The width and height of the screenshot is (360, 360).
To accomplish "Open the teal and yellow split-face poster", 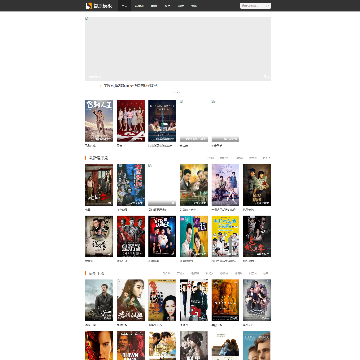I will point(194,236).
